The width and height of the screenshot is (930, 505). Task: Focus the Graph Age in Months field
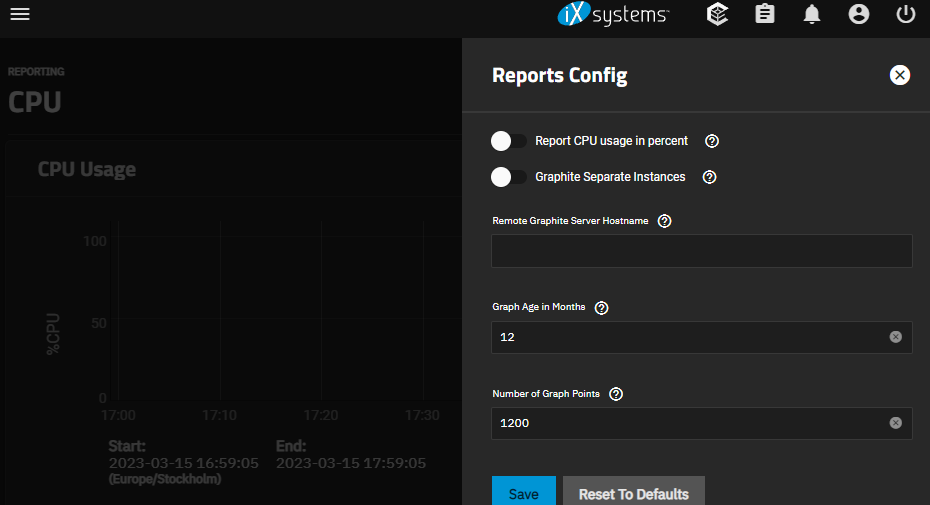coord(702,337)
